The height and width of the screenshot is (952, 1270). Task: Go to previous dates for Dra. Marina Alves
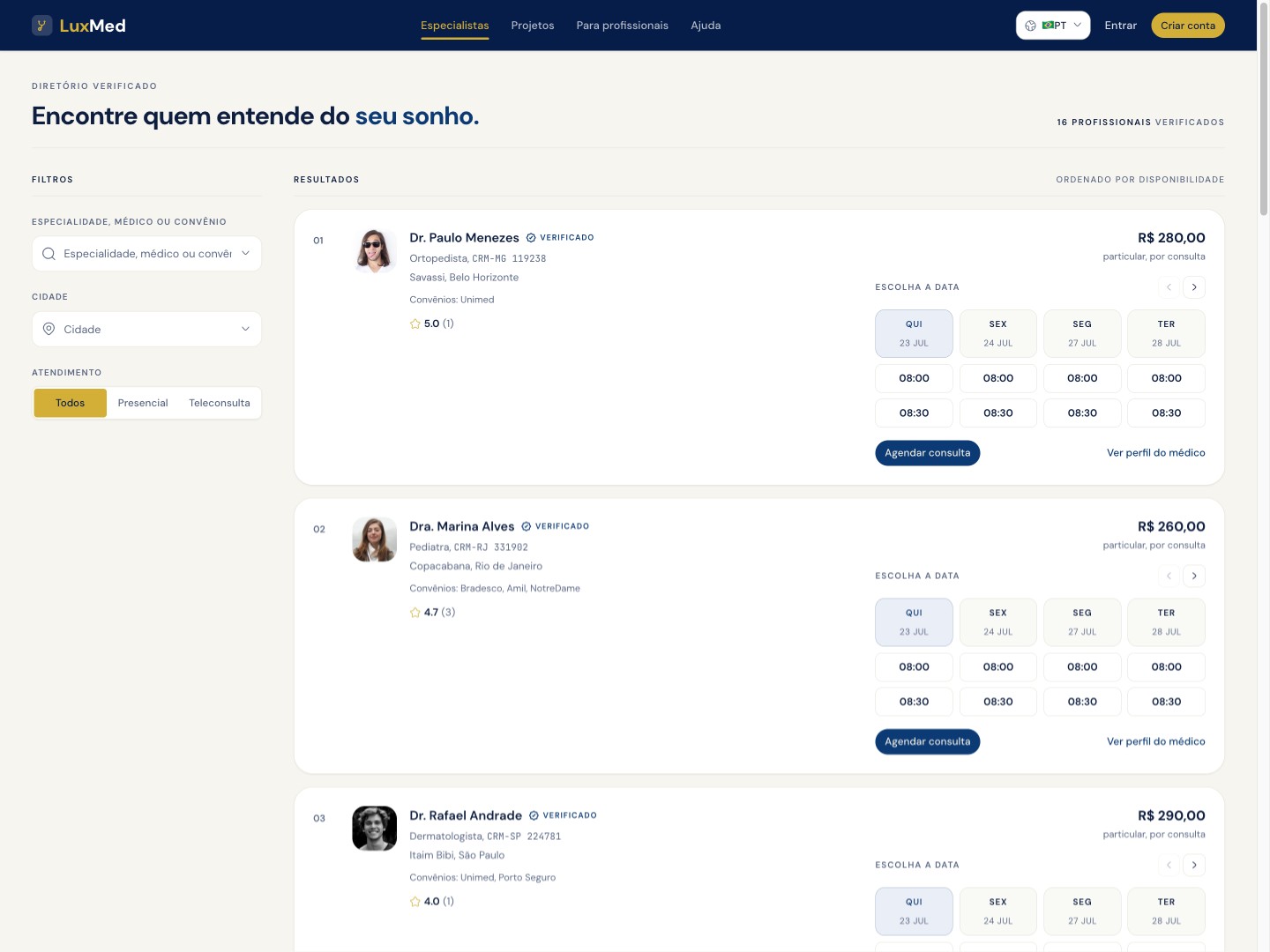1169,576
